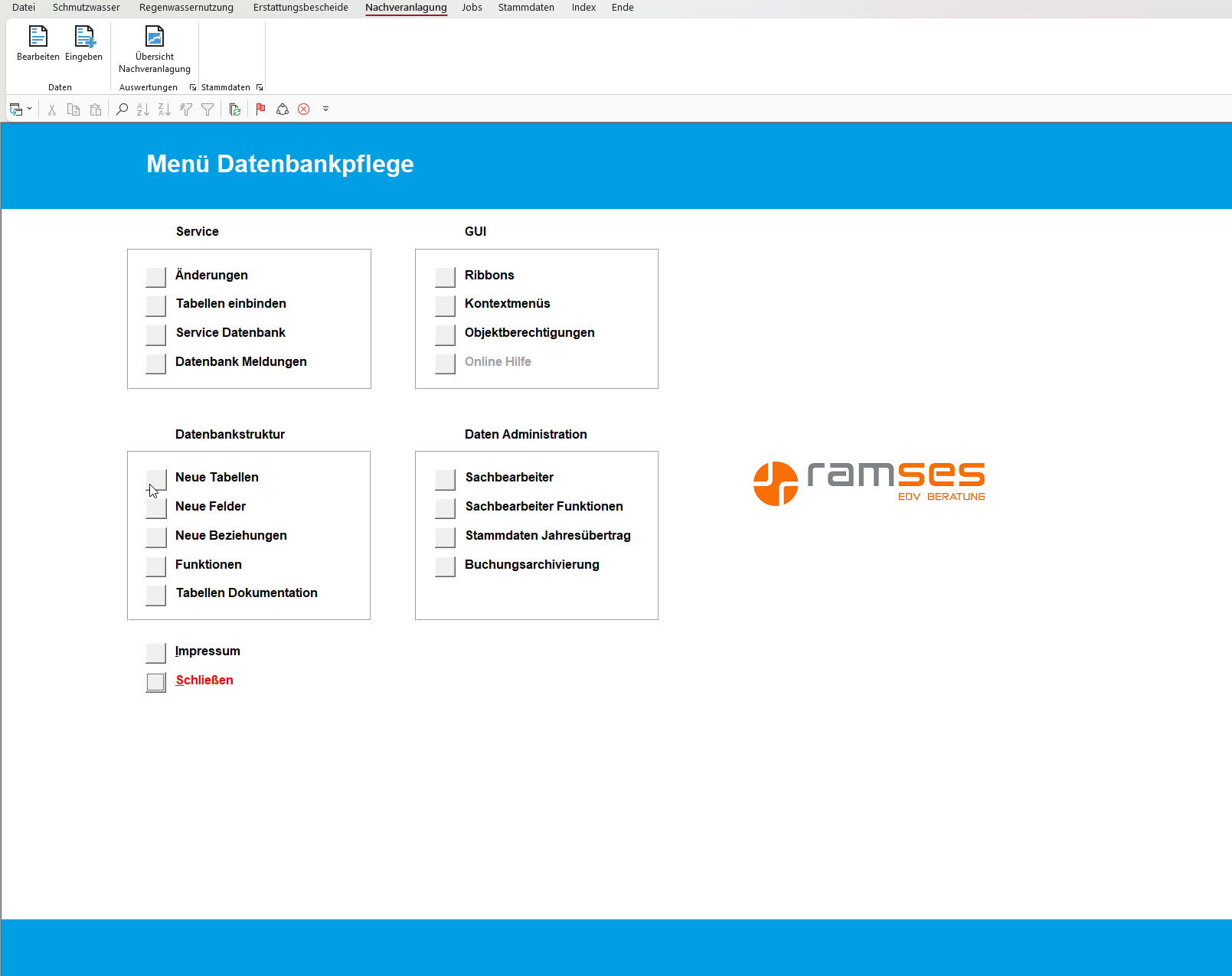Click box next to Sachbearbeiter
1232x976 pixels.
tap(445, 478)
